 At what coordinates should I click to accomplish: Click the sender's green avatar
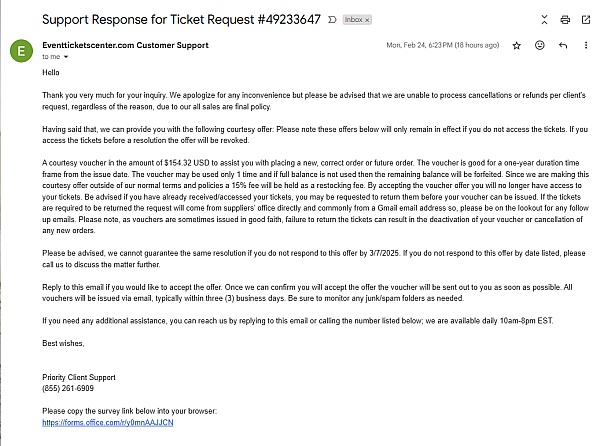(x=20, y=51)
